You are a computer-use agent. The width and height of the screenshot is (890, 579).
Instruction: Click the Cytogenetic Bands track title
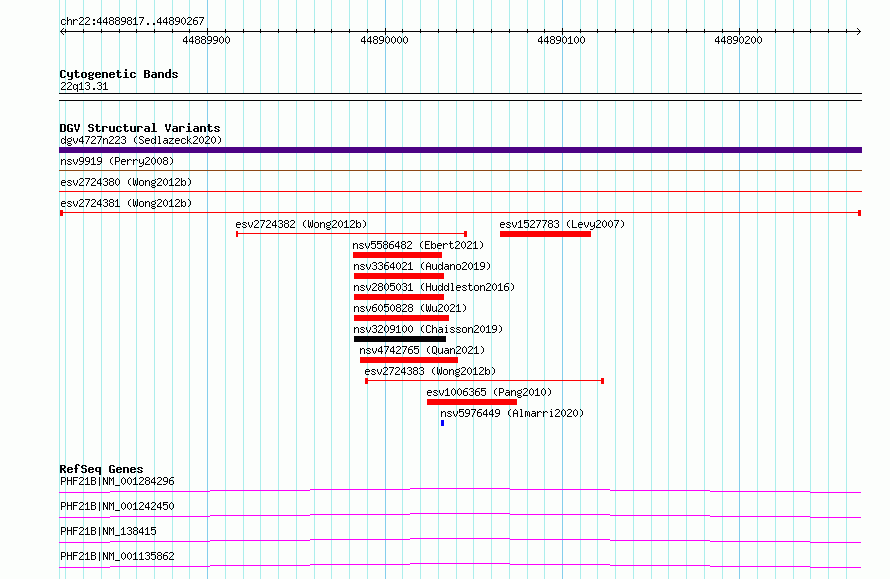119,74
